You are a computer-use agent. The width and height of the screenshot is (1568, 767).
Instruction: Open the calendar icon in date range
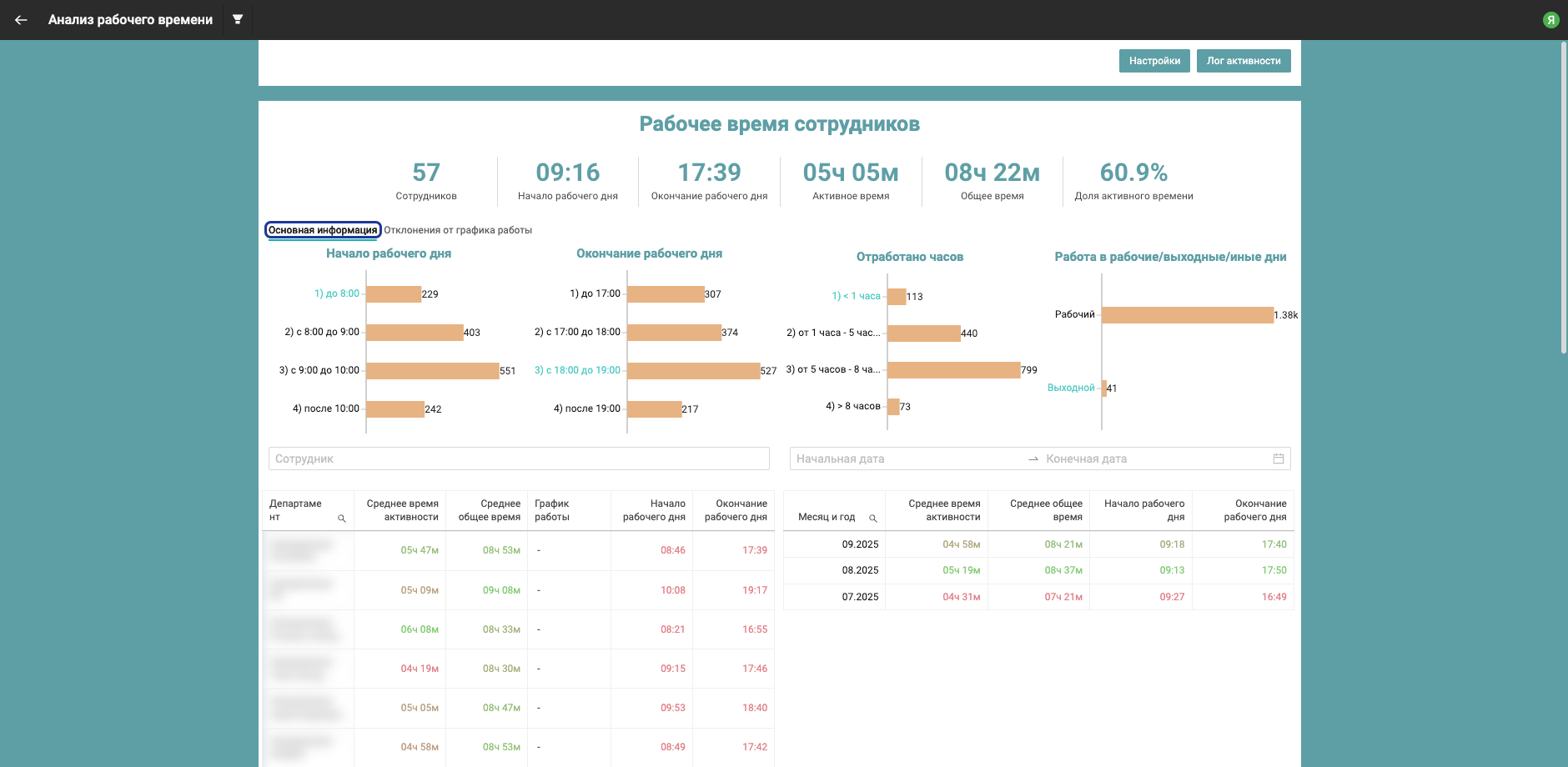click(1278, 459)
